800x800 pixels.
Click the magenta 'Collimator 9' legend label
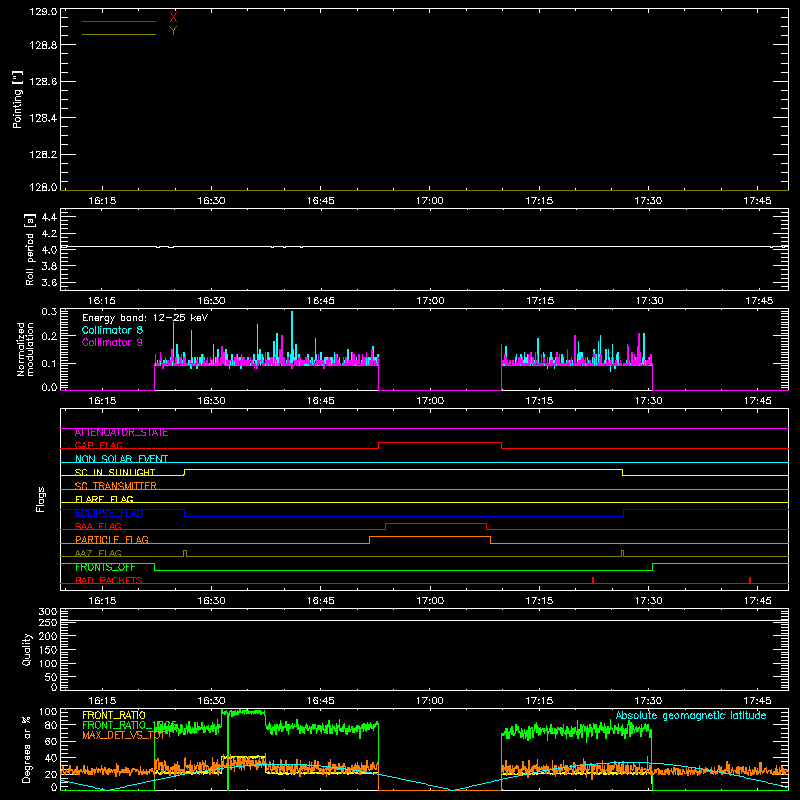(112, 342)
